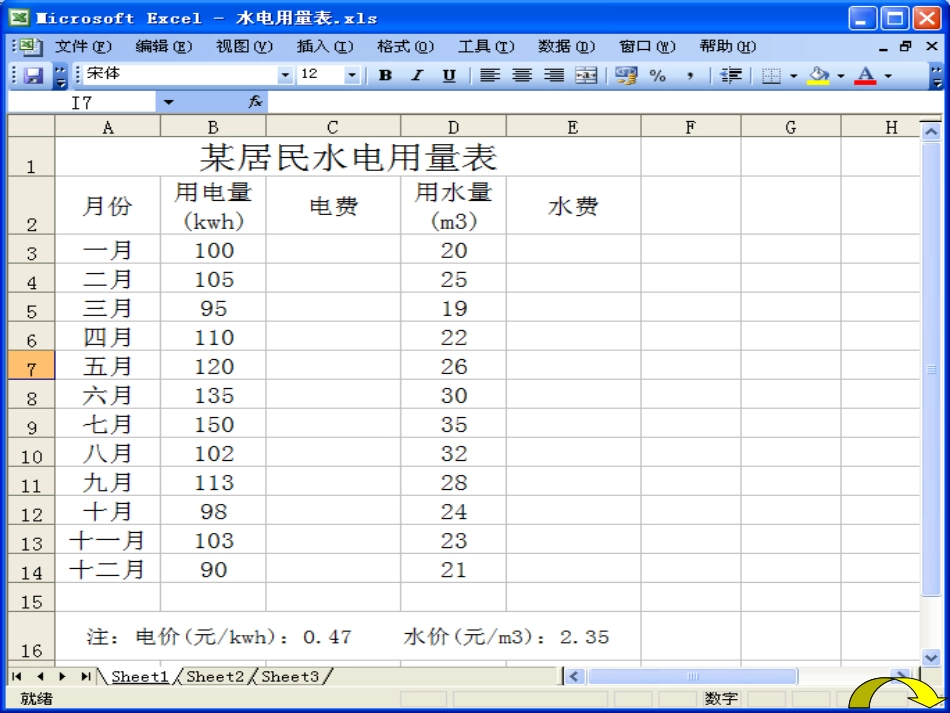
Task: Click the Name Box showing I7
Action: (82, 102)
